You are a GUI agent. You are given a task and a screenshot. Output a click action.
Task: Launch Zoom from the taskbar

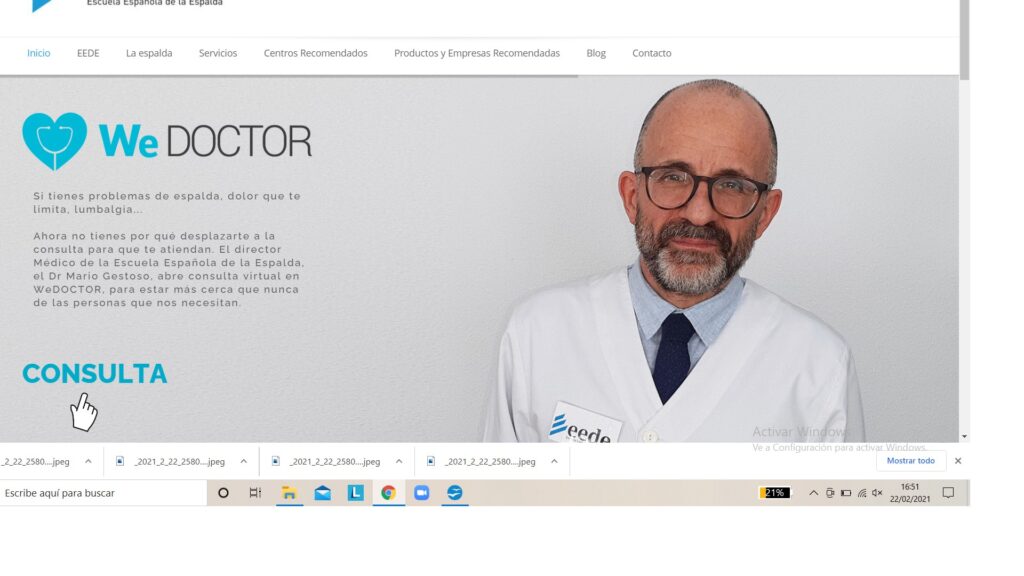pos(421,493)
